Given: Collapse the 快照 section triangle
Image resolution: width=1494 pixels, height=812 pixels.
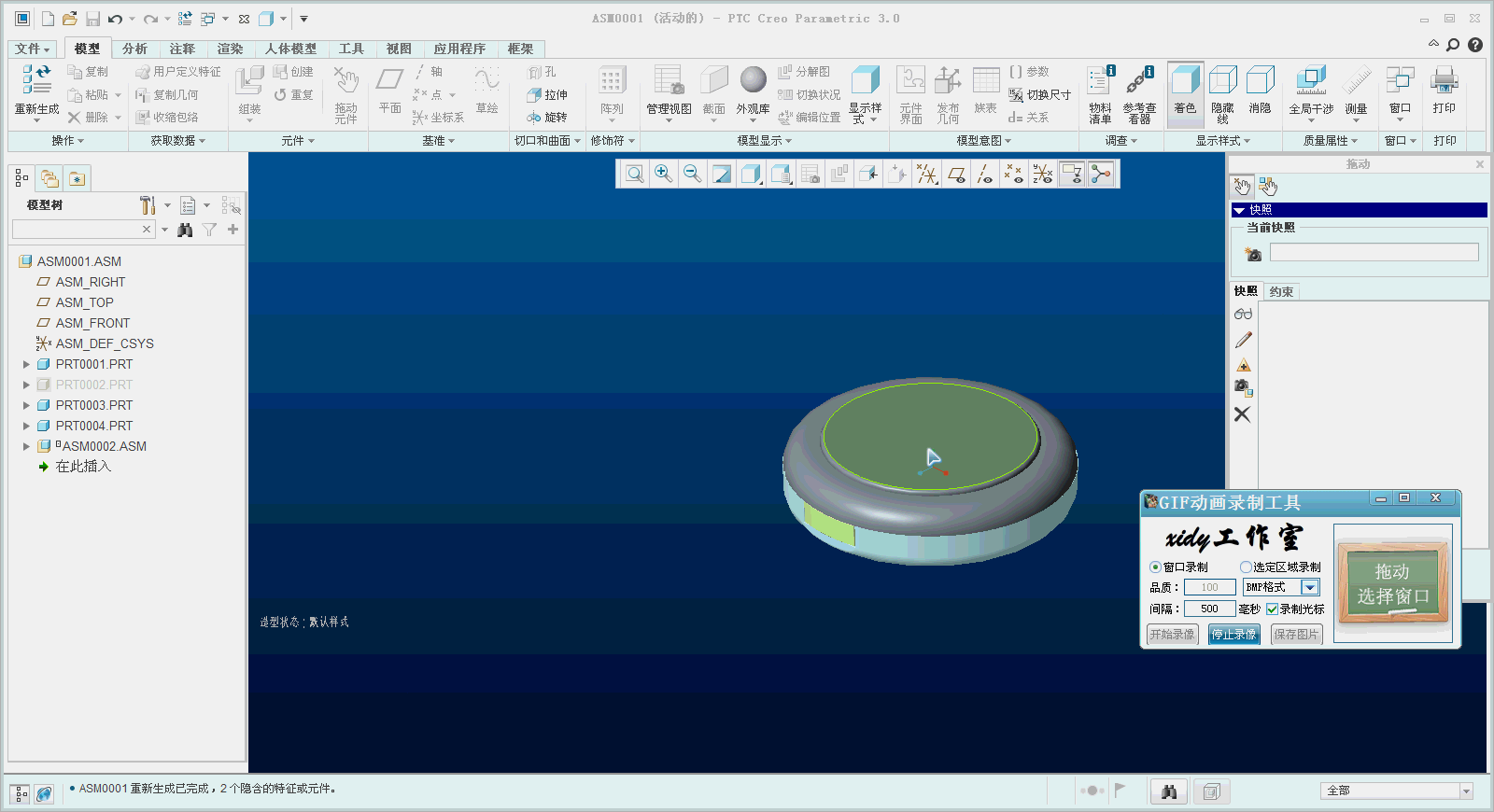Looking at the screenshot, I should (1239, 210).
